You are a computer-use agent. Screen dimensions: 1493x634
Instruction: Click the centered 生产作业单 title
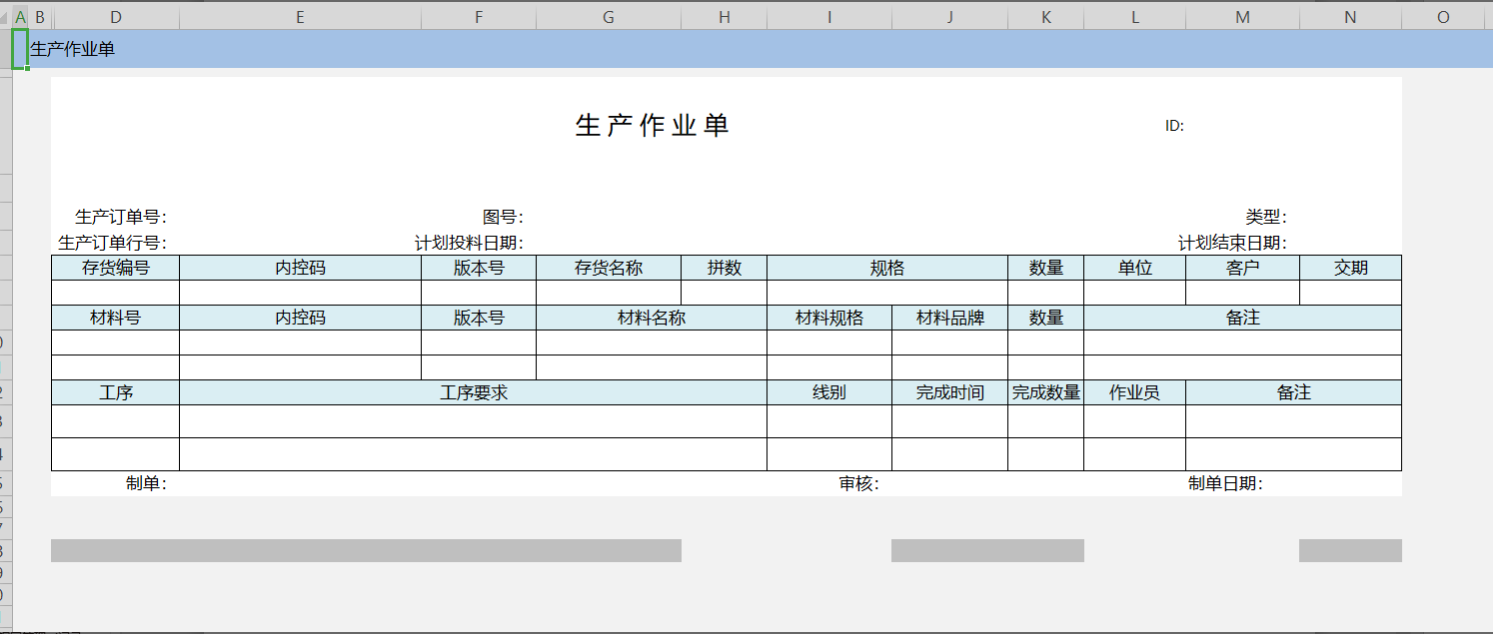point(653,126)
